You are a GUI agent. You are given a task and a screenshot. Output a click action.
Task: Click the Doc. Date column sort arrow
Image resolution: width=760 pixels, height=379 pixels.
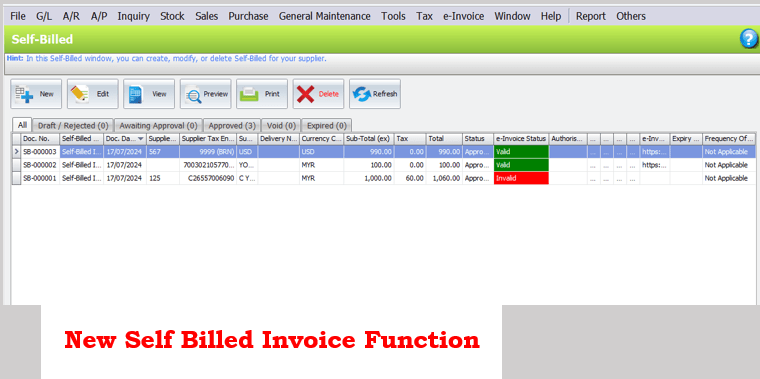(141, 139)
